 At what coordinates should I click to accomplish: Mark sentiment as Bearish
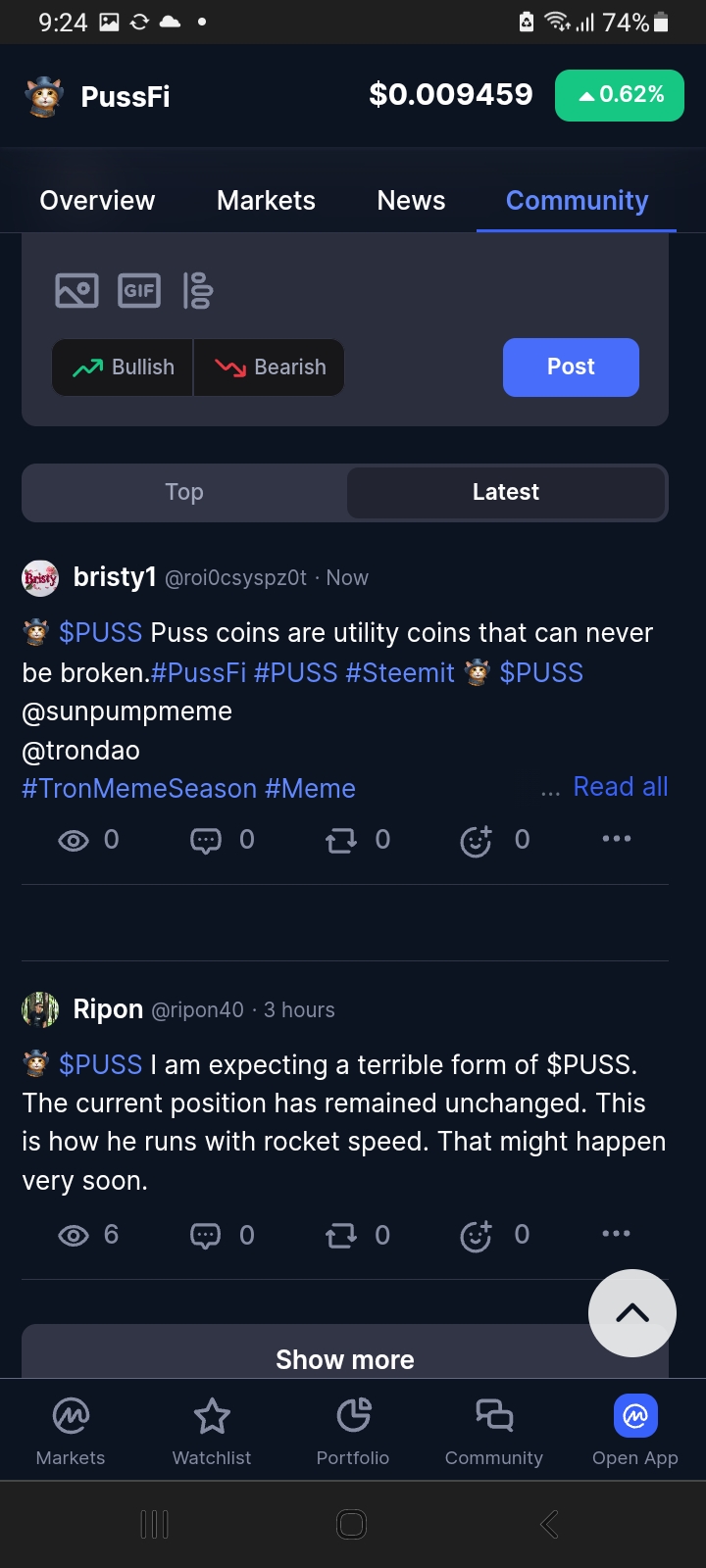[270, 367]
